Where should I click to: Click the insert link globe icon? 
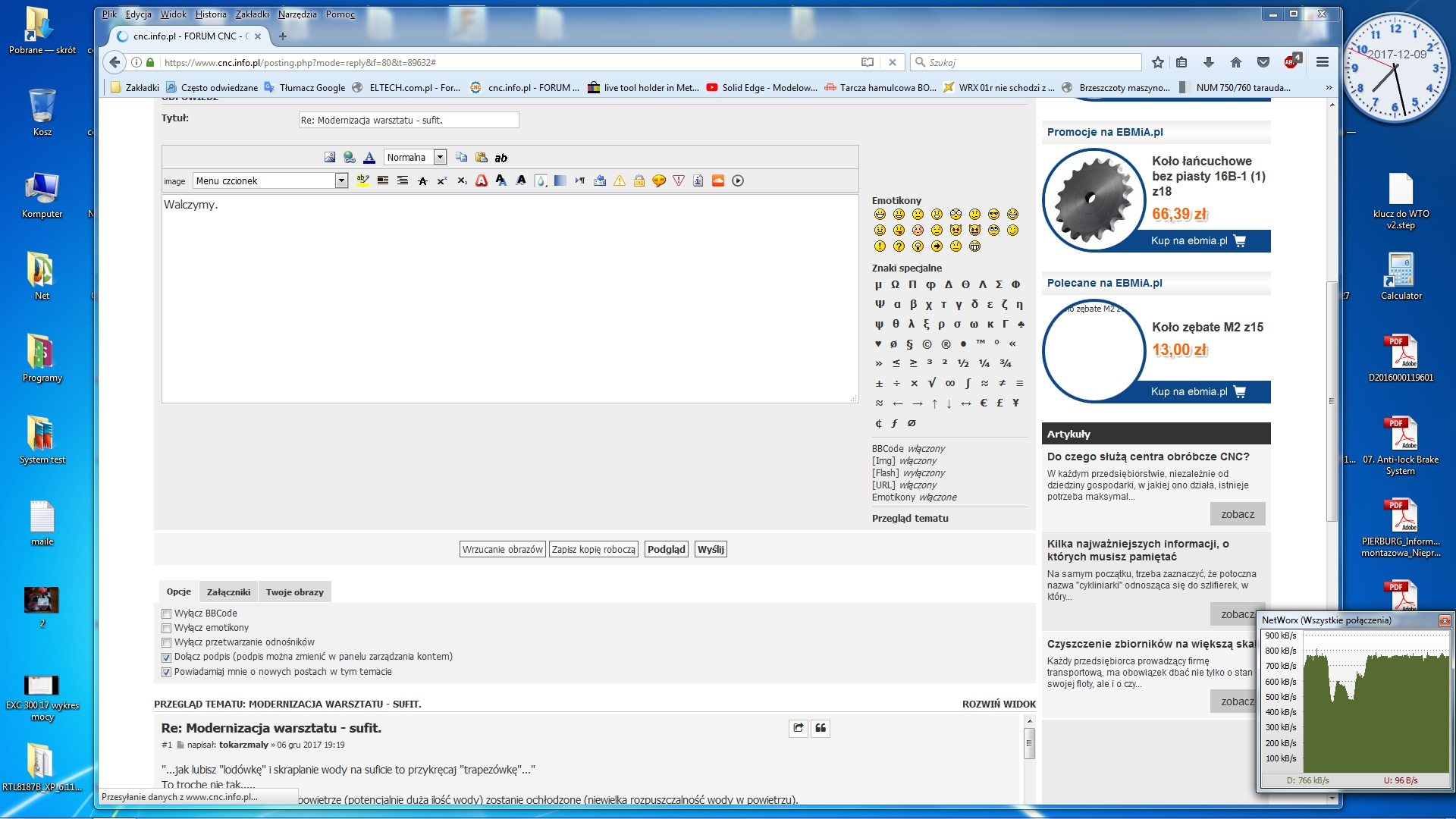pos(350,157)
